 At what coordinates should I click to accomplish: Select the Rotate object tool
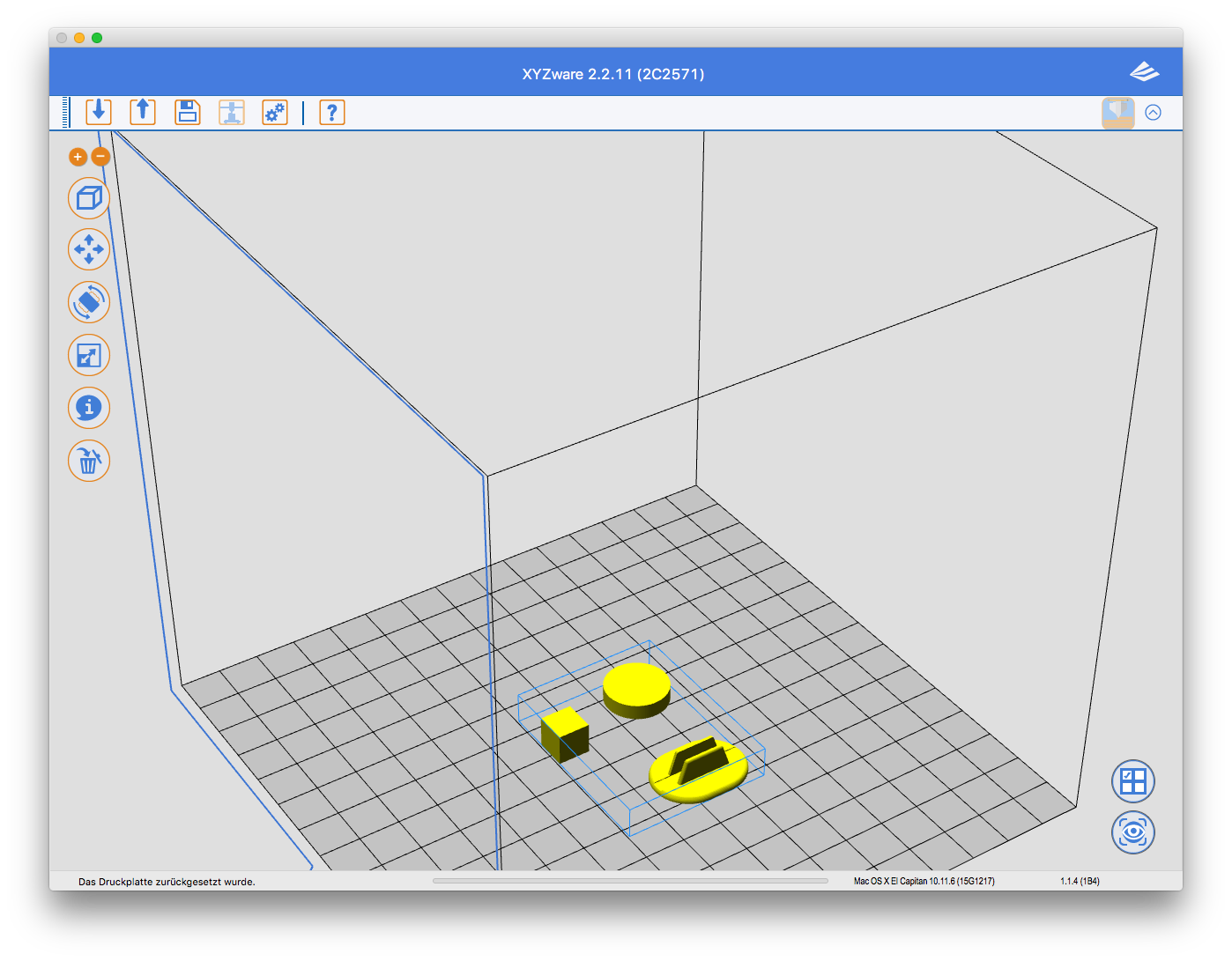pyautogui.click(x=89, y=302)
